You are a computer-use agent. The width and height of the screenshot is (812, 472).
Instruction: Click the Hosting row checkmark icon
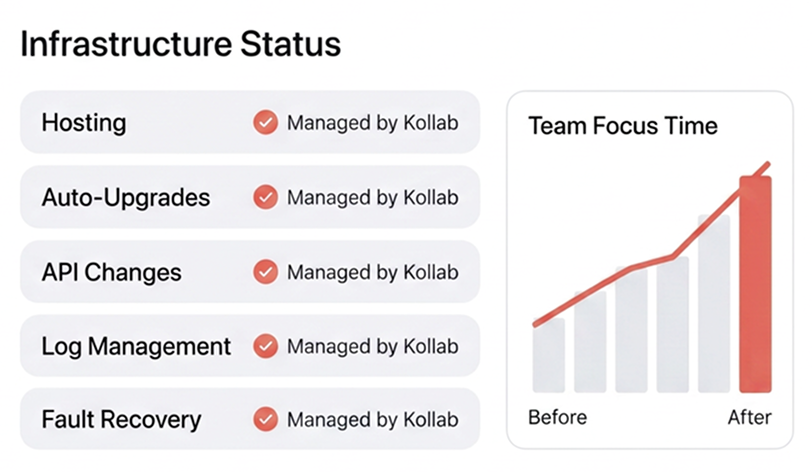265,123
